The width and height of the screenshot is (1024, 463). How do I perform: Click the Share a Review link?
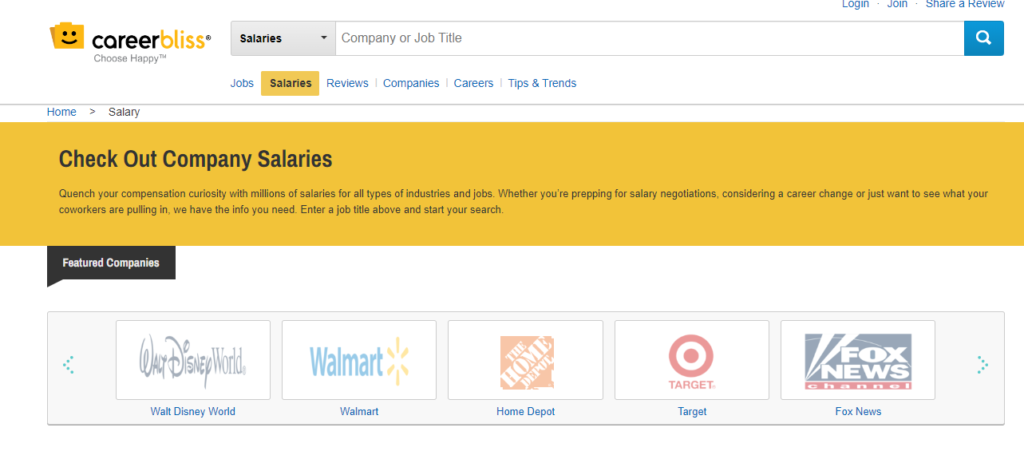pos(965,5)
